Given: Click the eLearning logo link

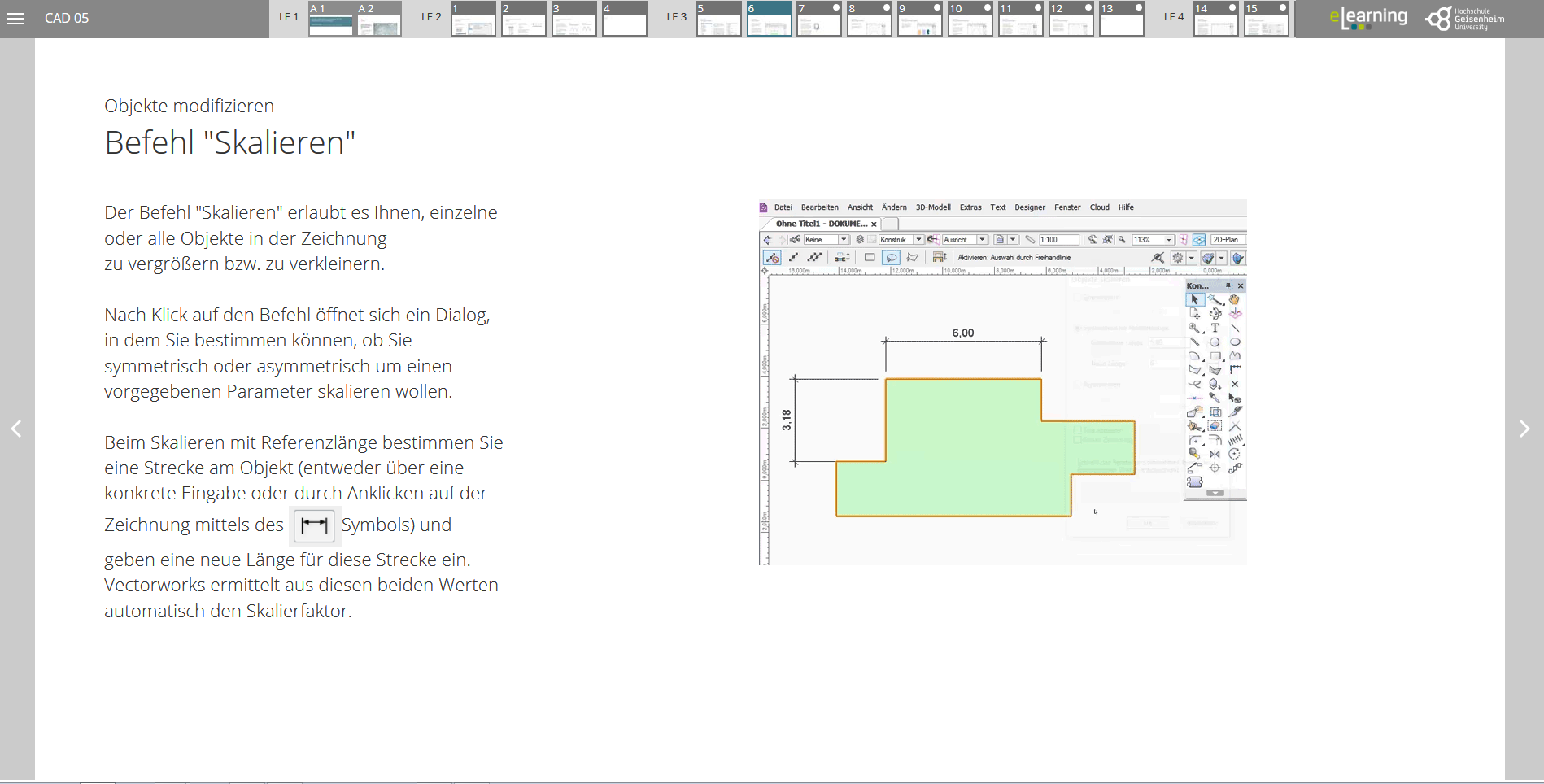Looking at the screenshot, I should pos(1367,18).
